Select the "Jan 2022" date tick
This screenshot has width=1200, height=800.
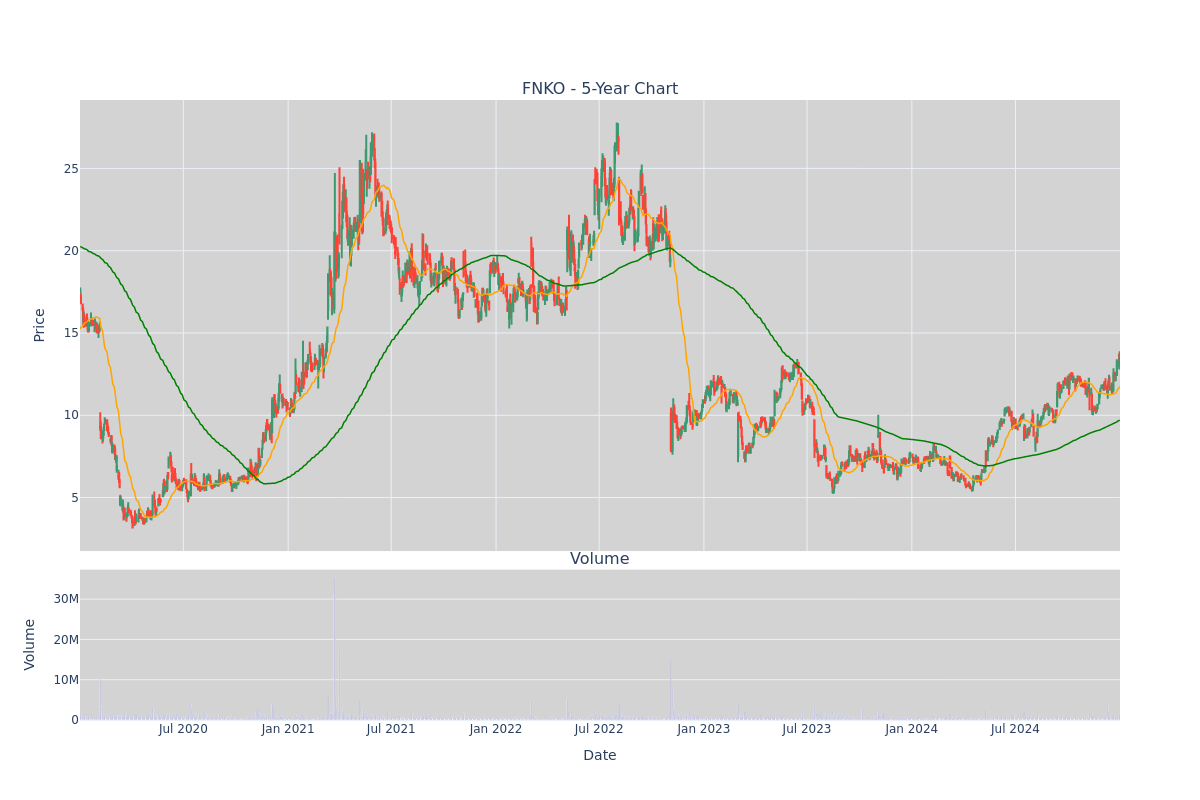(x=496, y=729)
